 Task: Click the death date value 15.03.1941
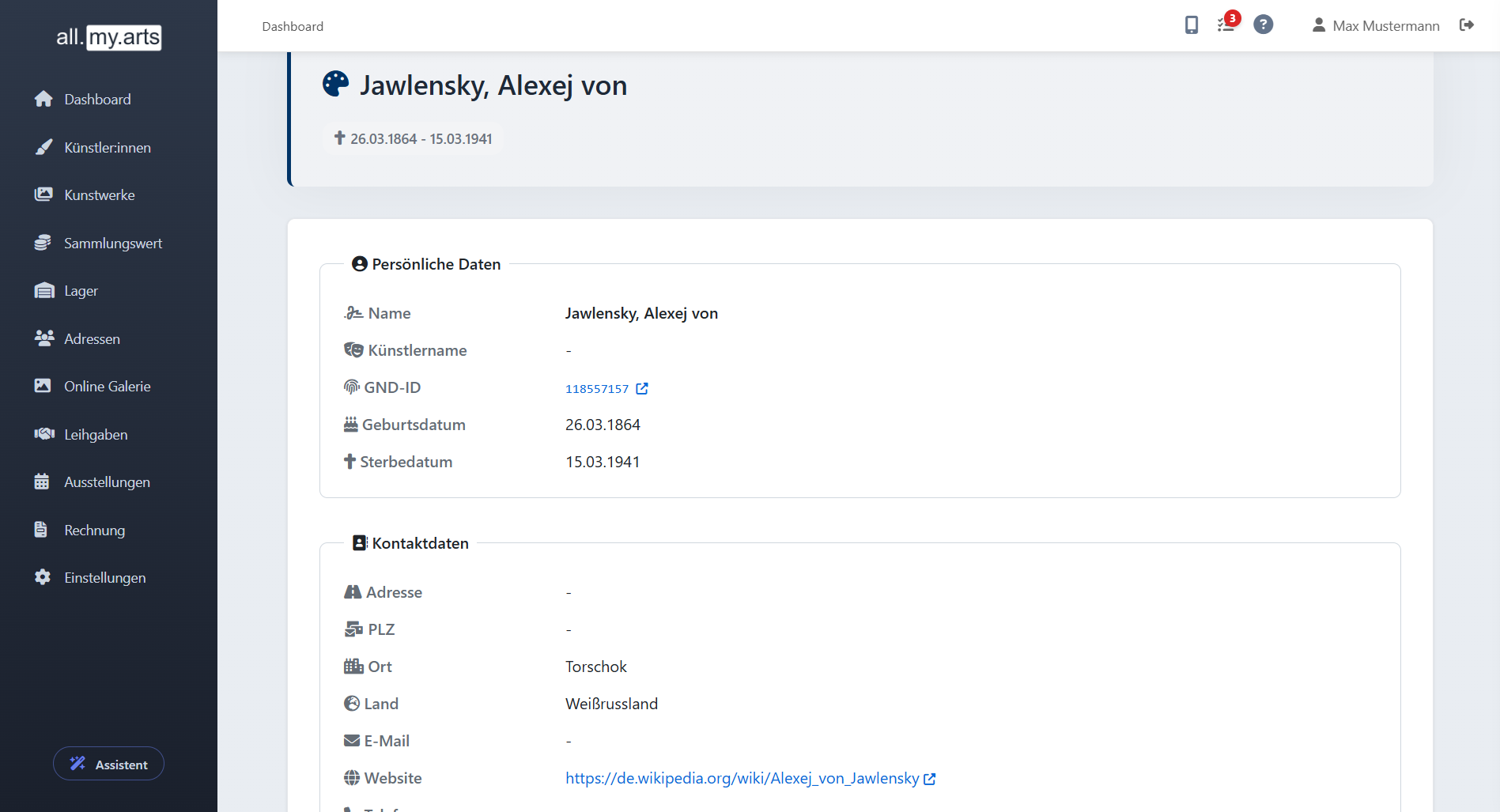pyautogui.click(x=603, y=463)
